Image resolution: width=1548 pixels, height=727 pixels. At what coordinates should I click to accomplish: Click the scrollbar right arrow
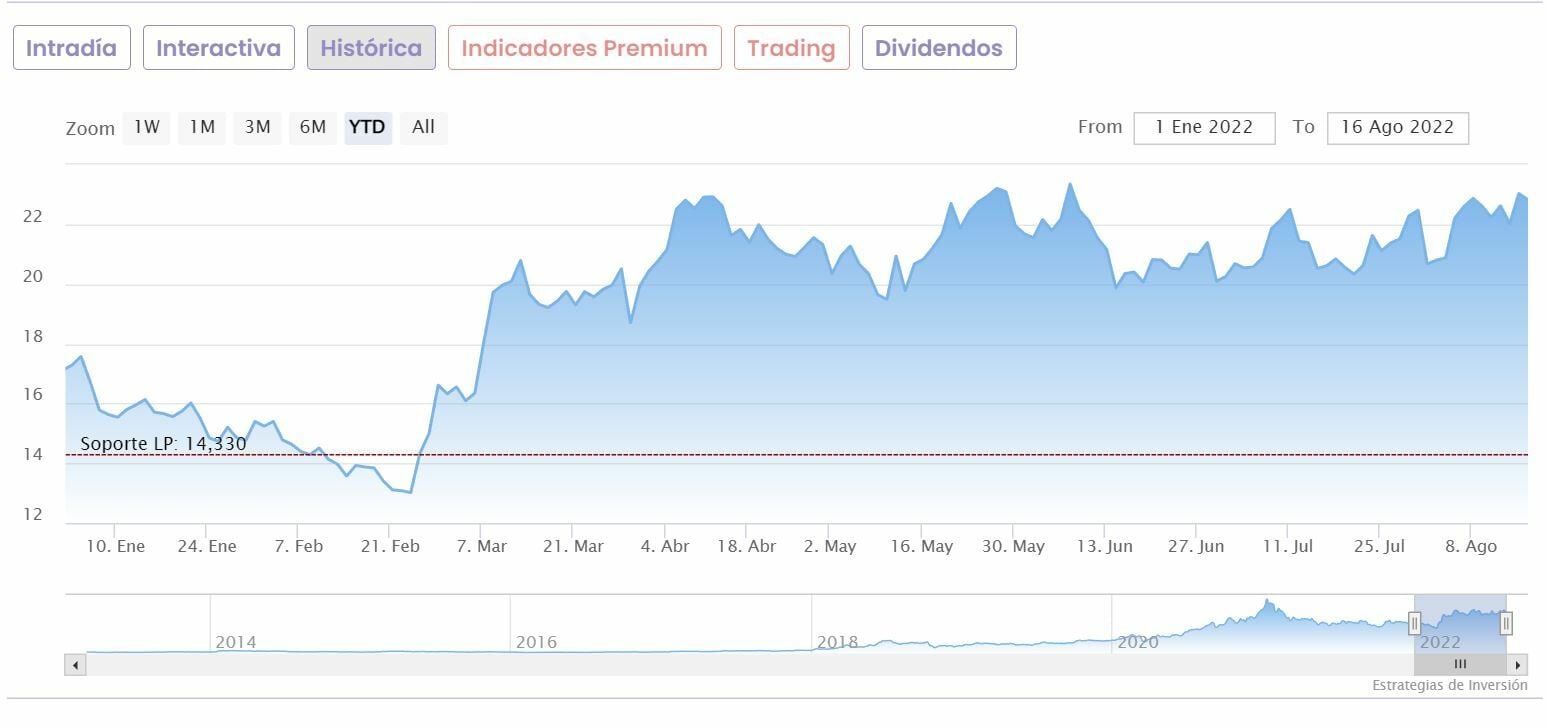(x=1518, y=665)
